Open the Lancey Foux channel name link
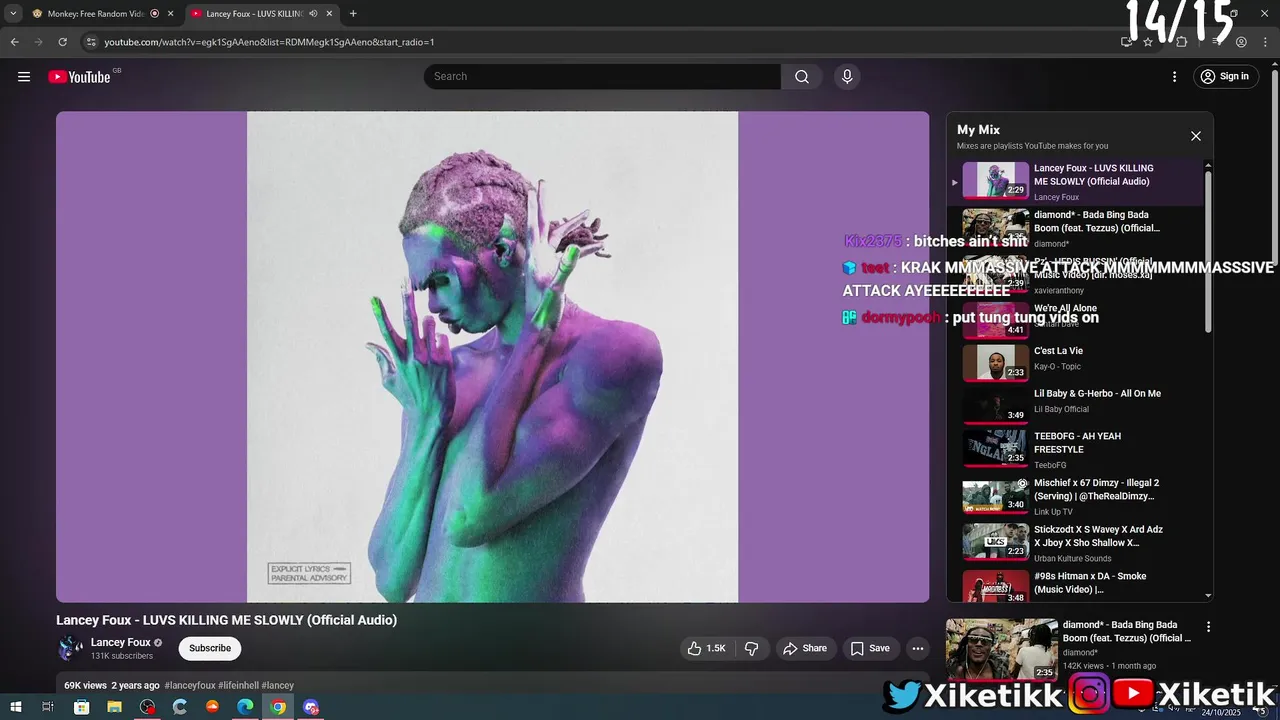Viewport: 1280px width, 720px height. [121, 643]
